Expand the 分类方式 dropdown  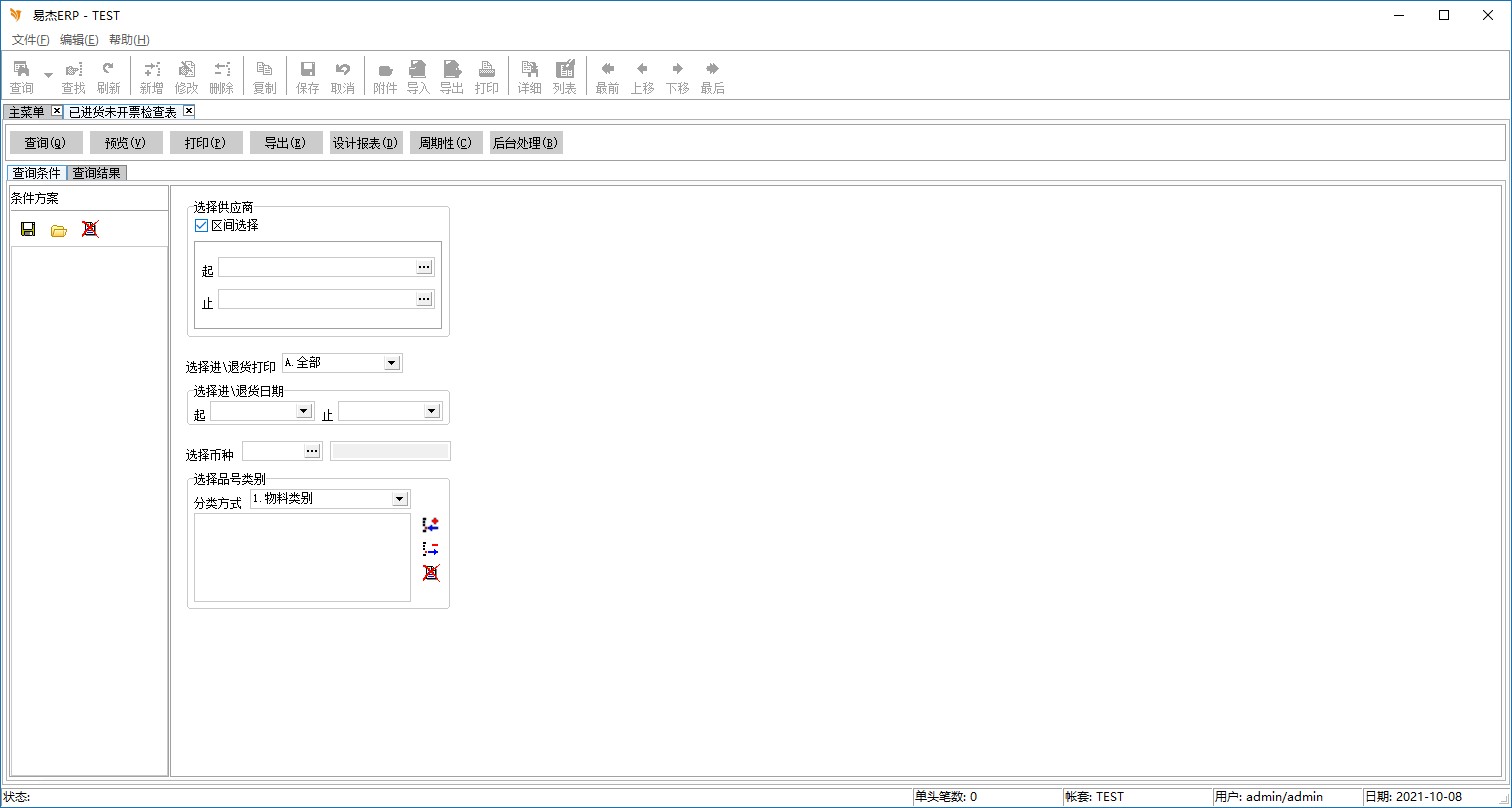(x=399, y=498)
